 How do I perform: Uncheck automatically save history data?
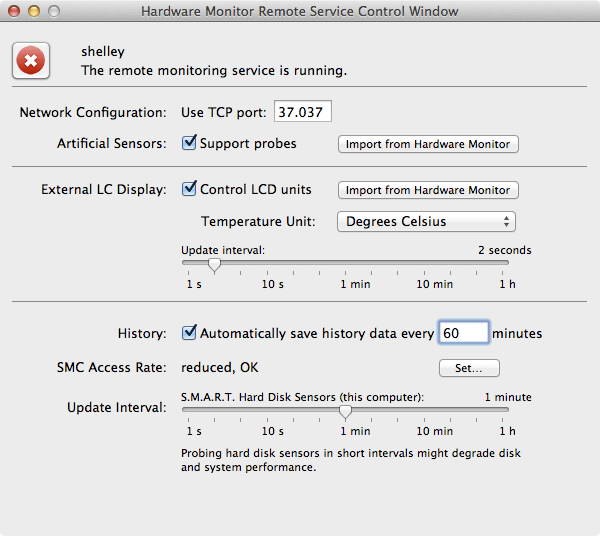click(189, 333)
